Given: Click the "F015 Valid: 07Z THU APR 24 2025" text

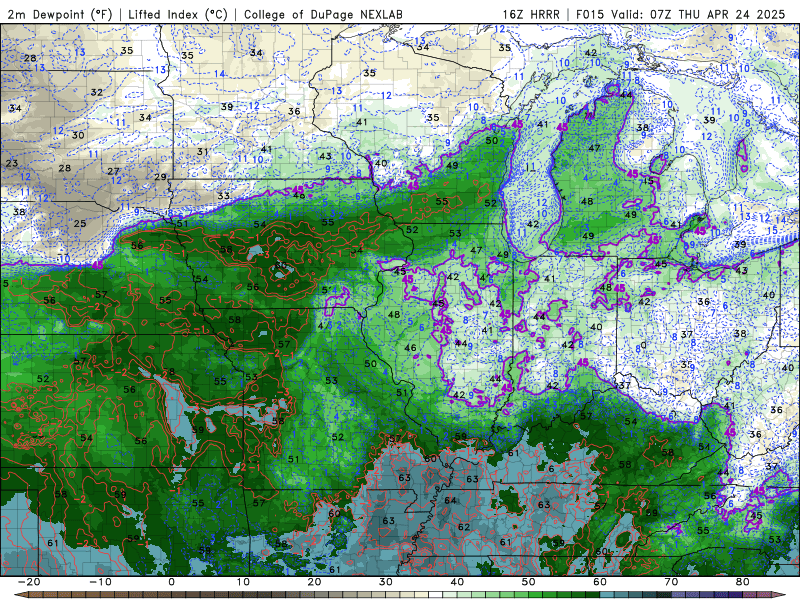Looking at the screenshot, I should click(680, 14).
